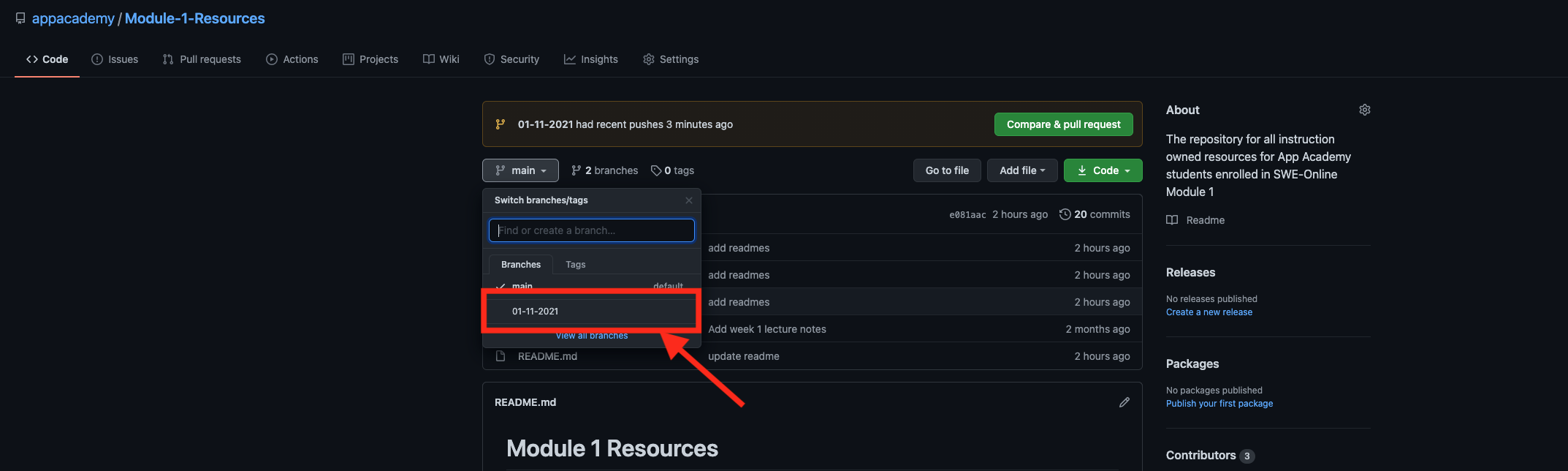The height and width of the screenshot is (471, 1568).
Task: Click View all branches link
Action: 592,336
